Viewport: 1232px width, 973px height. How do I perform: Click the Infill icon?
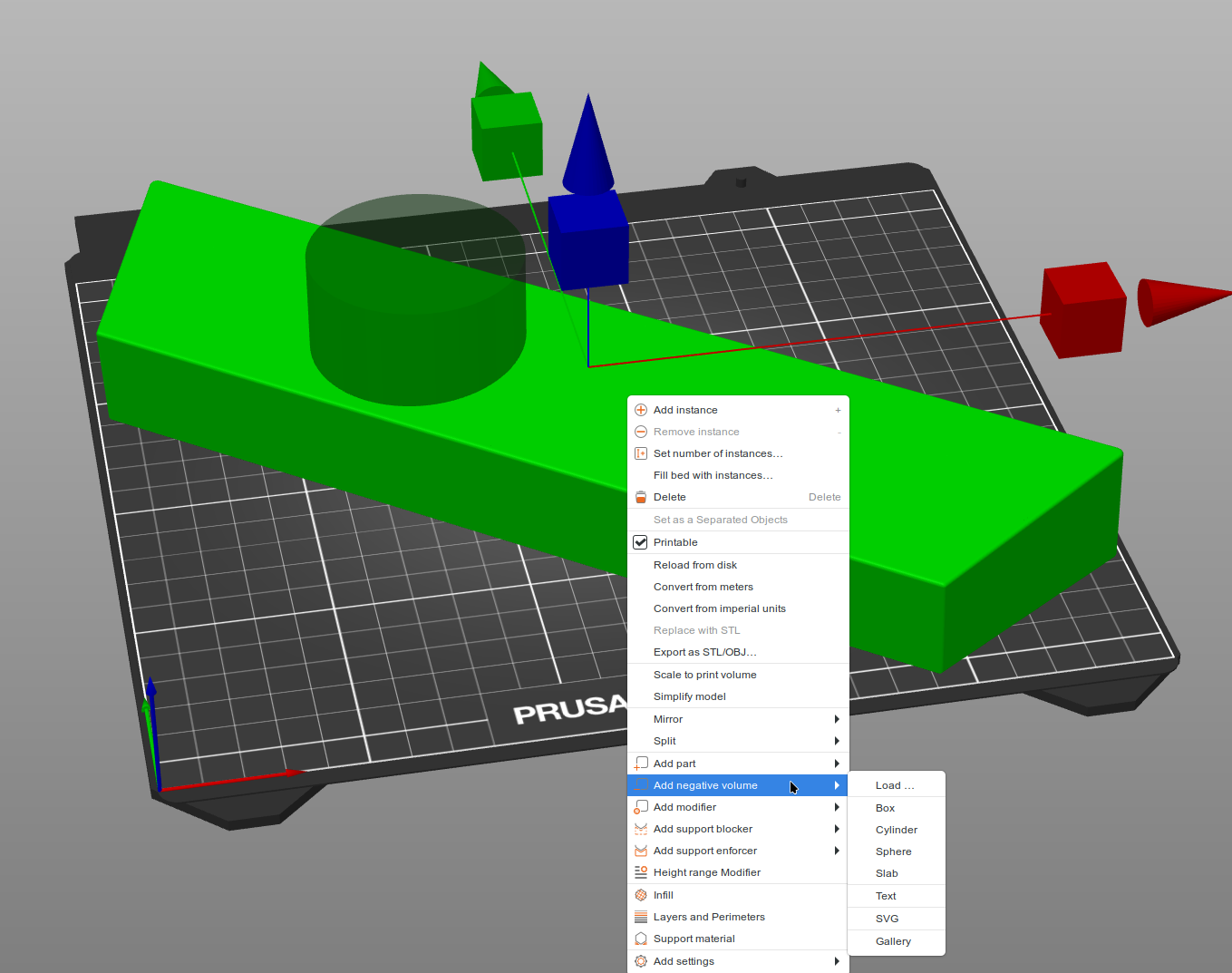point(641,895)
